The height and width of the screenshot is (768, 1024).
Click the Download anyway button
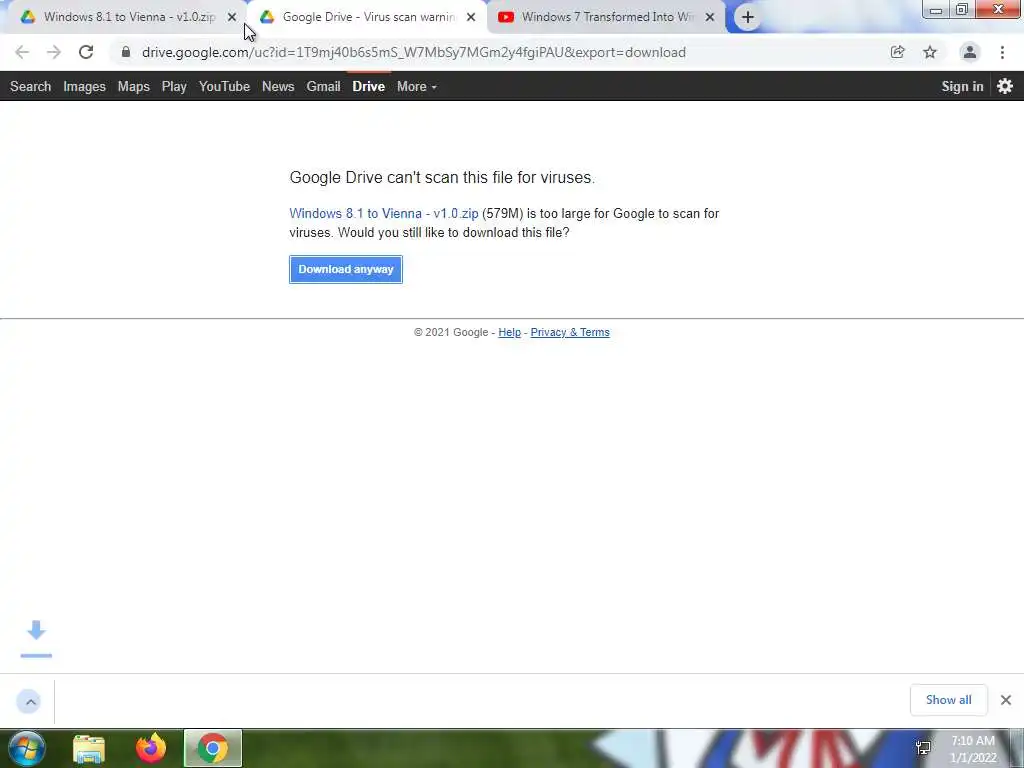tap(346, 270)
